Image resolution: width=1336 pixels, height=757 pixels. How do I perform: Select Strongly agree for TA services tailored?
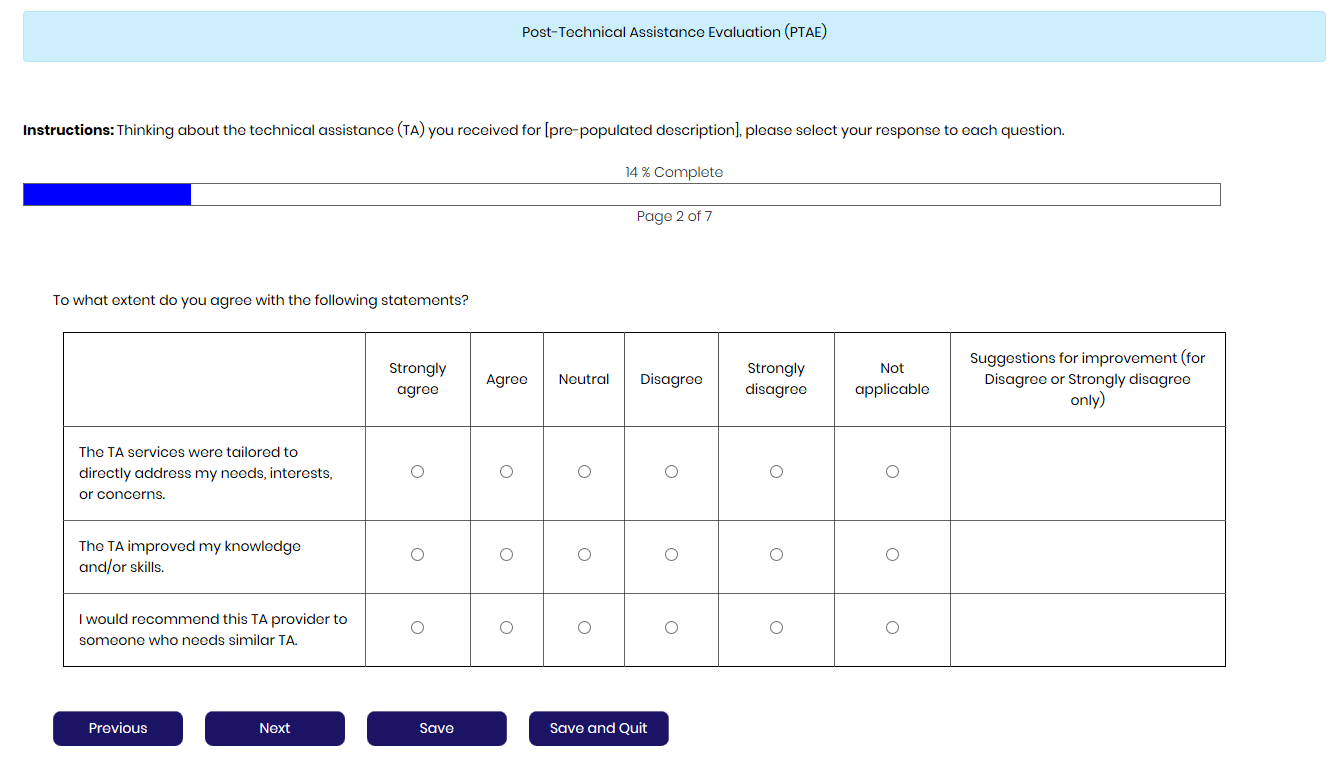tap(417, 472)
